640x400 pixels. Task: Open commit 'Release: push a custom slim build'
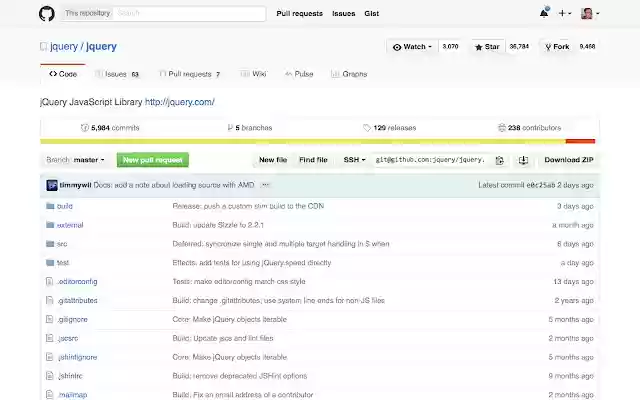248,206
